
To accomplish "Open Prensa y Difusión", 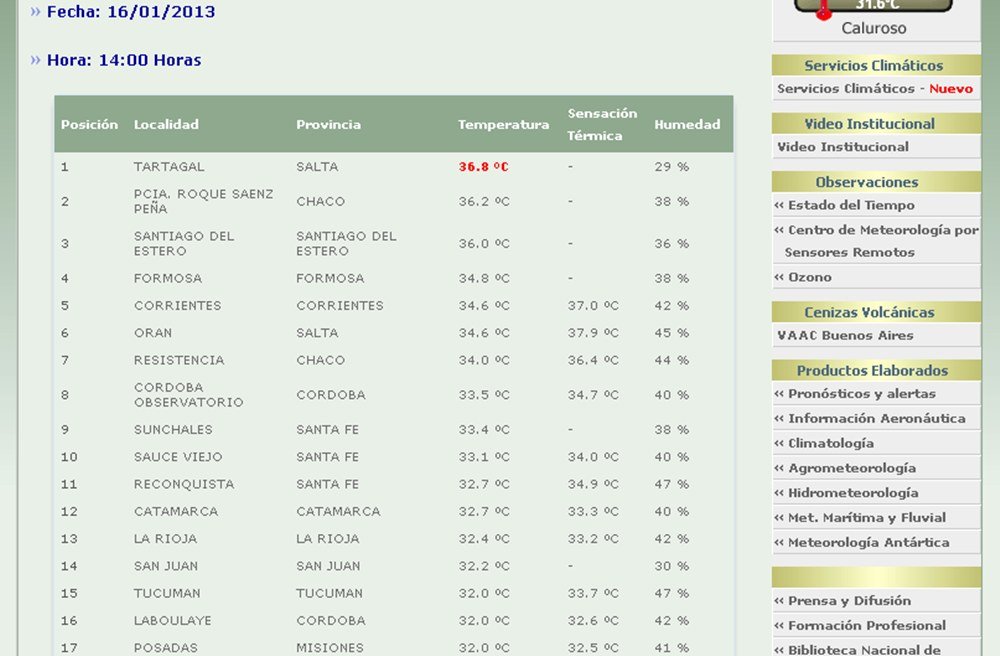I will [x=849, y=601].
